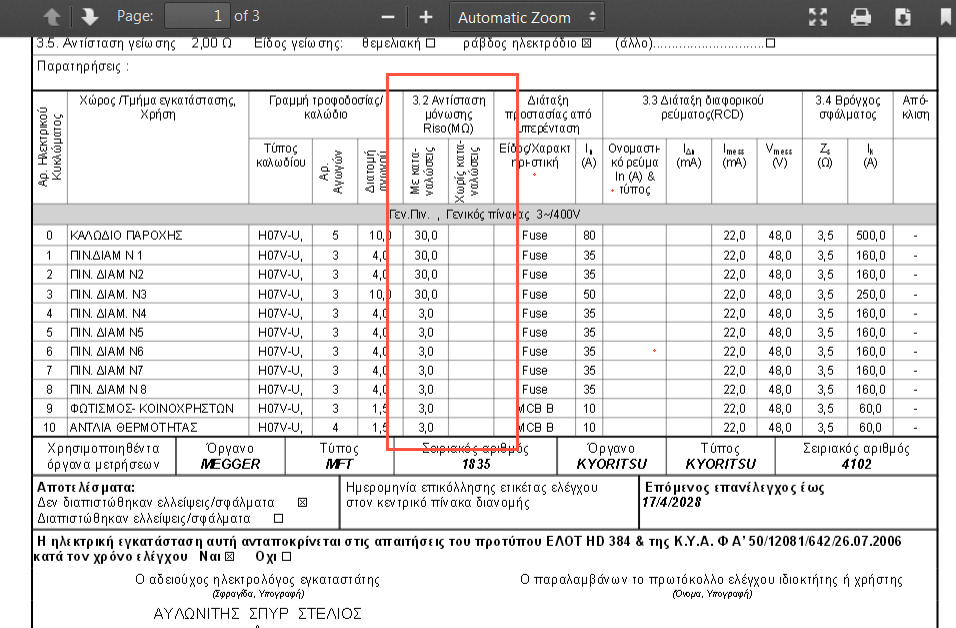Click the '2,00 Ω' grounding resistance value
The image size is (956, 628).
[x=211, y=43]
